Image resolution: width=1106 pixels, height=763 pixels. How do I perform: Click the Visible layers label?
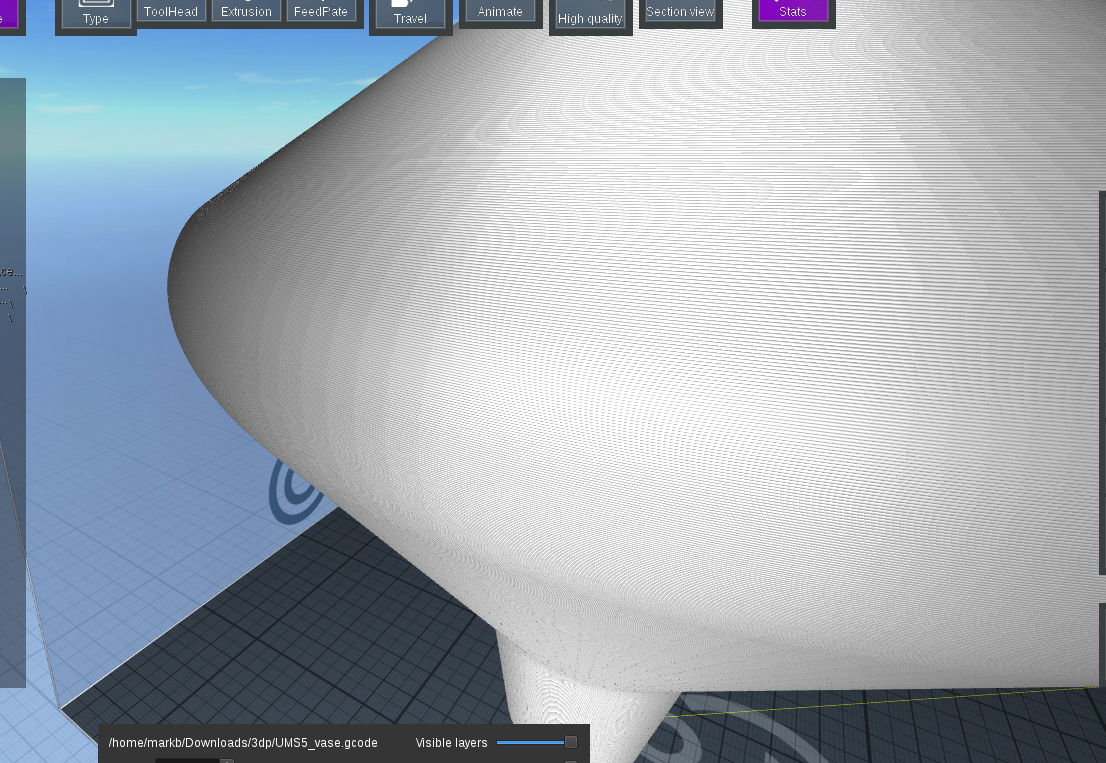pos(451,743)
